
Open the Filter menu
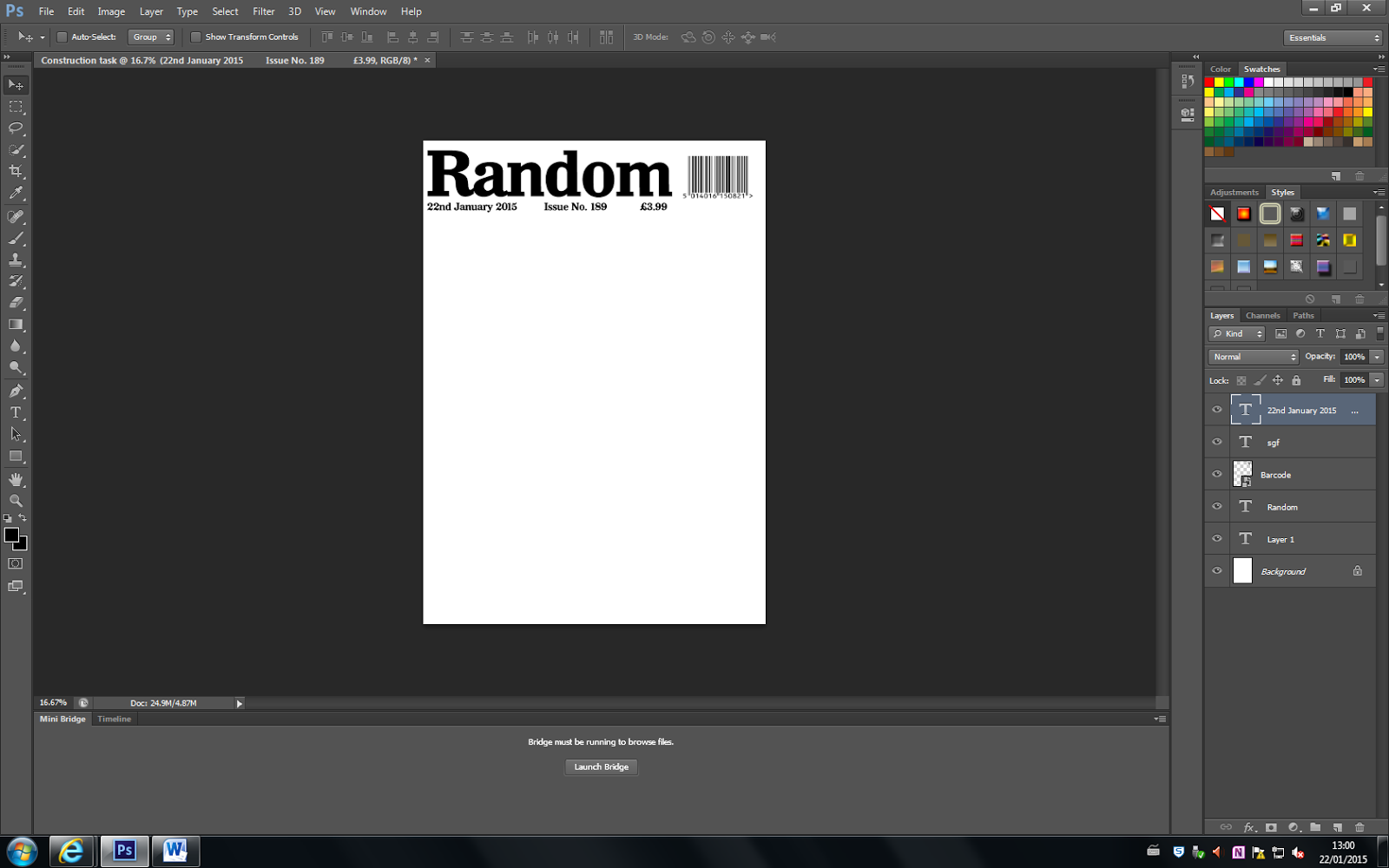(264, 11)
